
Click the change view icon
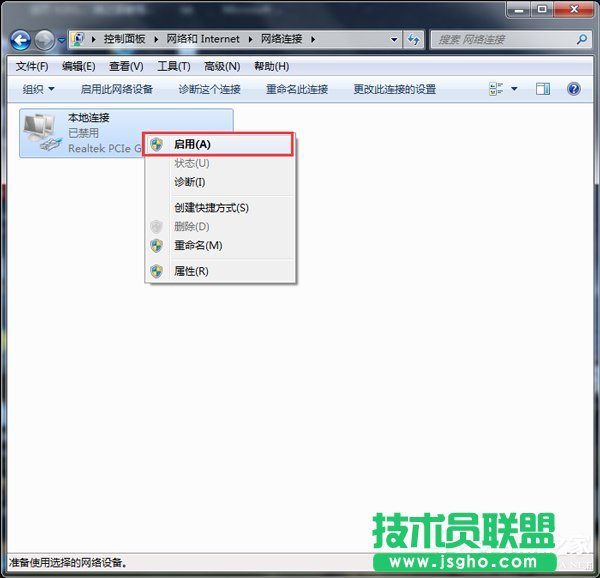[x=496, y=89]
